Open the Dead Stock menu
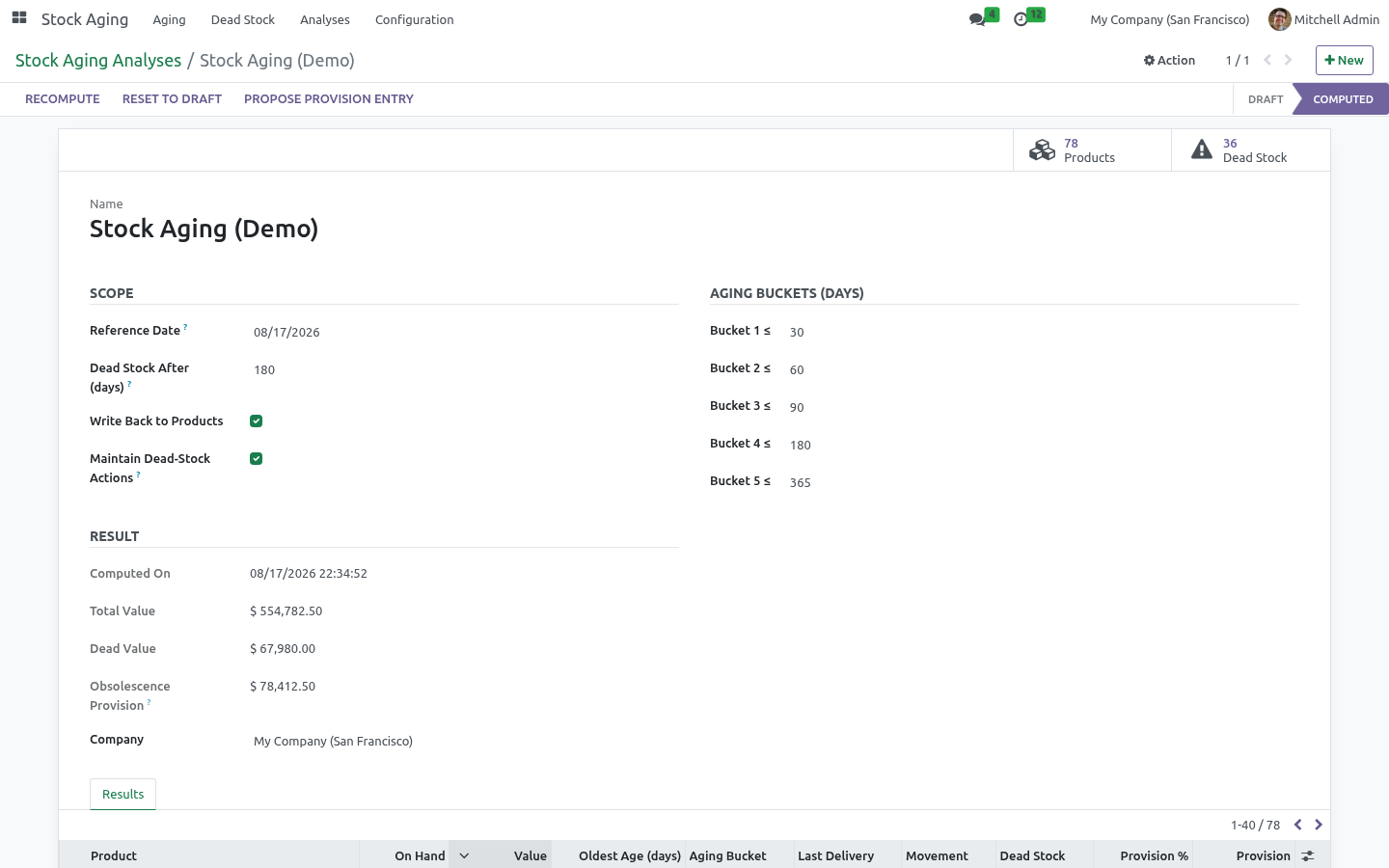Viewport: 1389px width, 868px height. [243, 19]
